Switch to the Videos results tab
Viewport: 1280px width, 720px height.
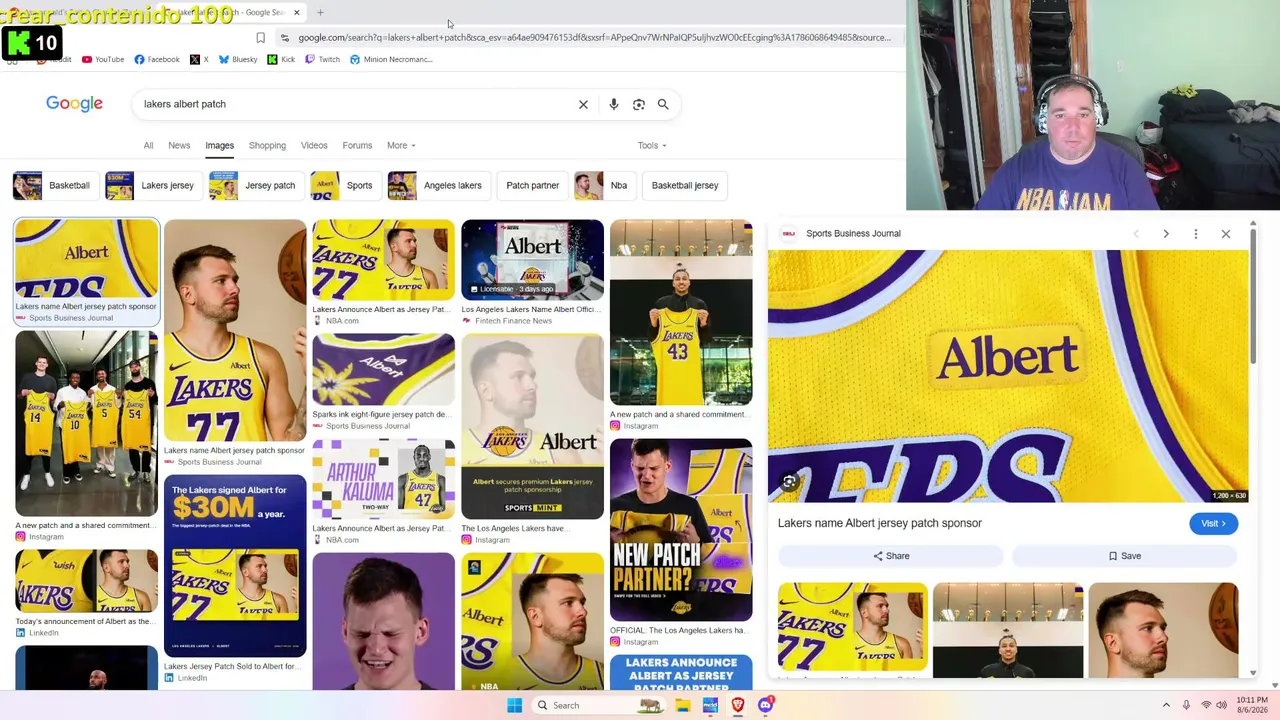[x=314, y=146]
